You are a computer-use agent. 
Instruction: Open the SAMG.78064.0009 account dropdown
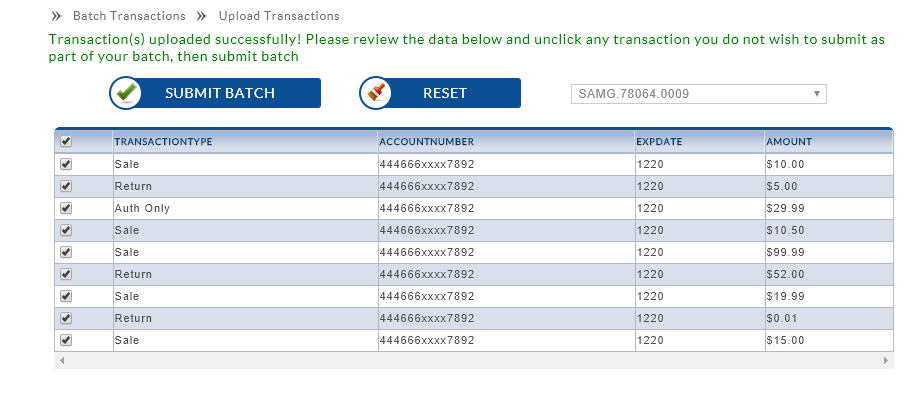click(699, 94)
